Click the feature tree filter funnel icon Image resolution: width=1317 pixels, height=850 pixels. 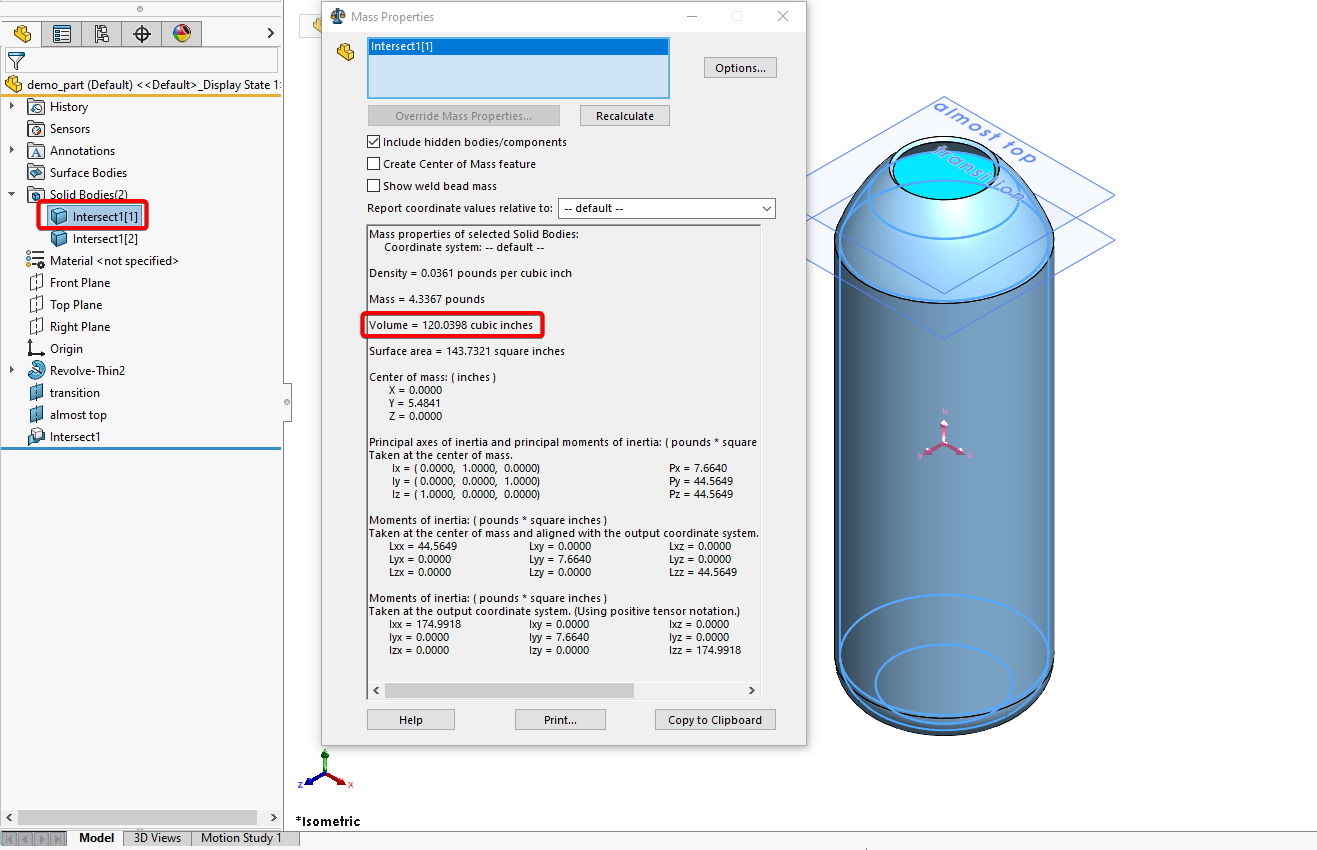point(15,60)
